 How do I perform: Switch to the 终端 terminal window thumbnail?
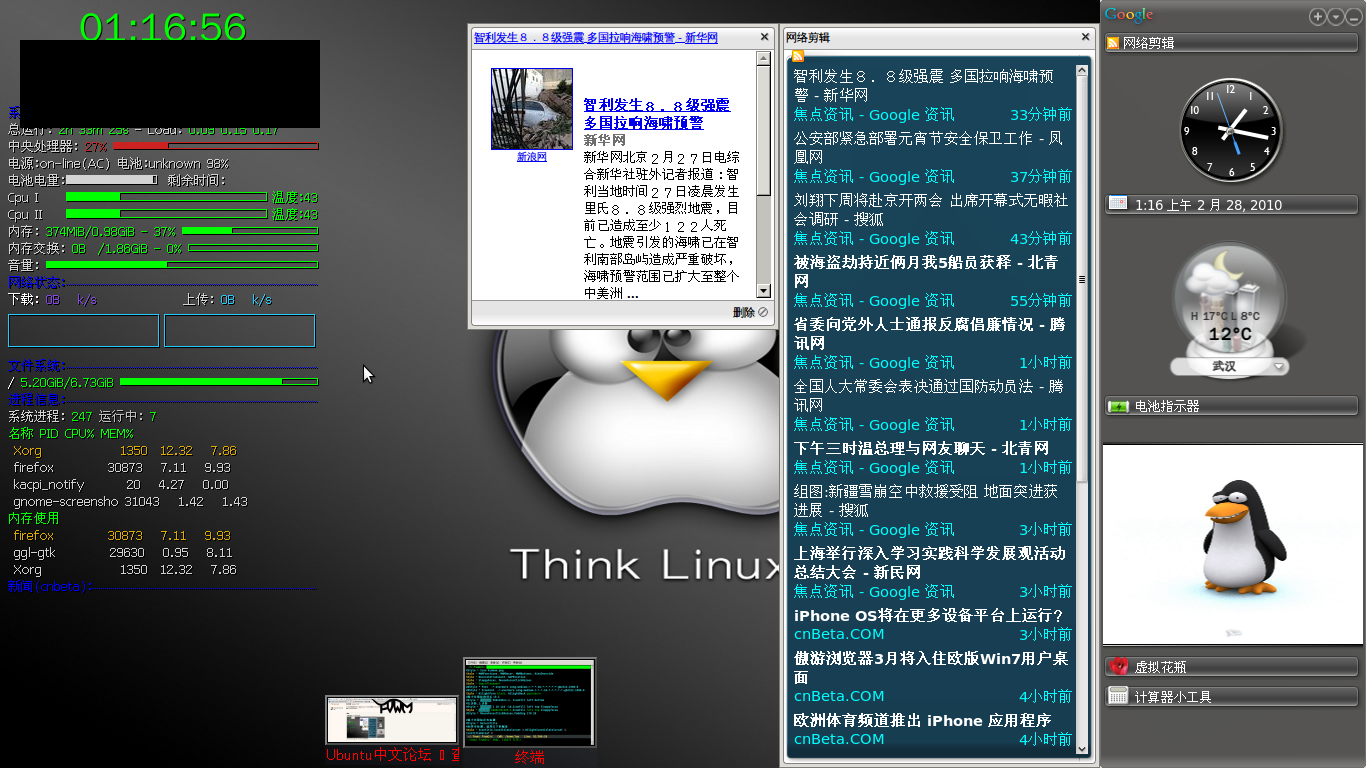(530, 702)
